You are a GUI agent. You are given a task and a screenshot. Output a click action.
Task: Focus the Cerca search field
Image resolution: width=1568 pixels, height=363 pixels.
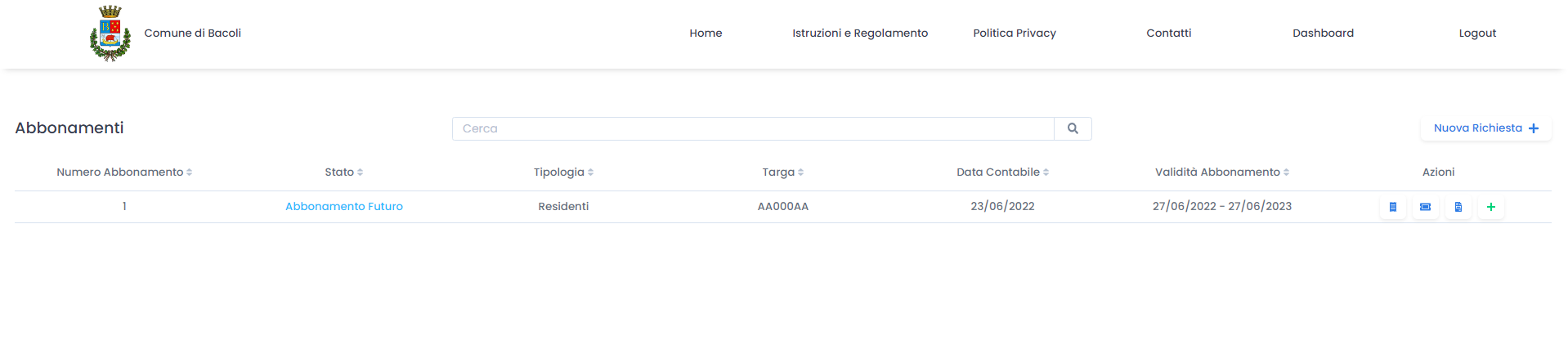click(x=753, y=128)
